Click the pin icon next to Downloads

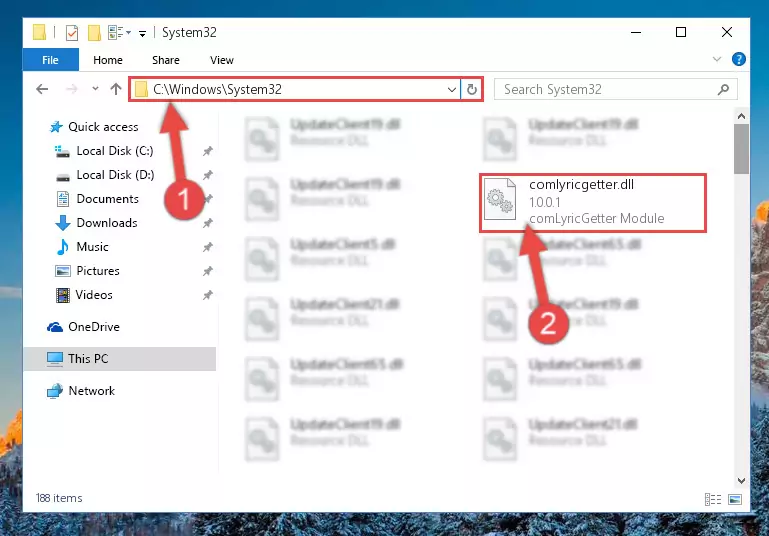tap(207, 223)
